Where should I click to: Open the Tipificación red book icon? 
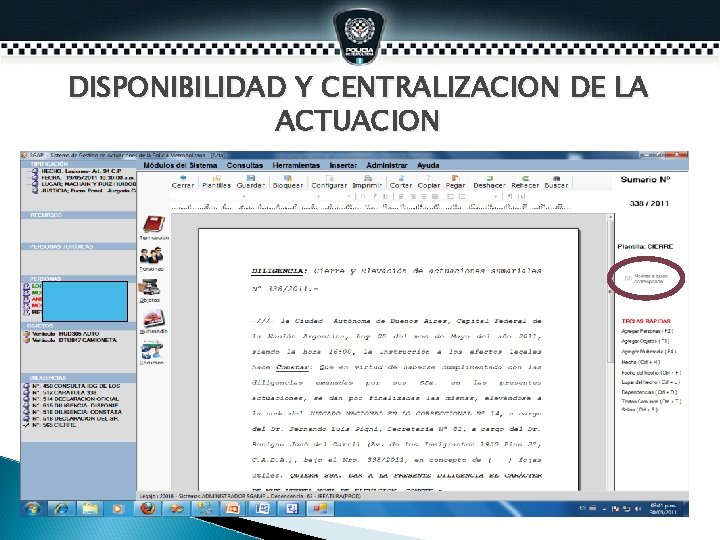154,225
